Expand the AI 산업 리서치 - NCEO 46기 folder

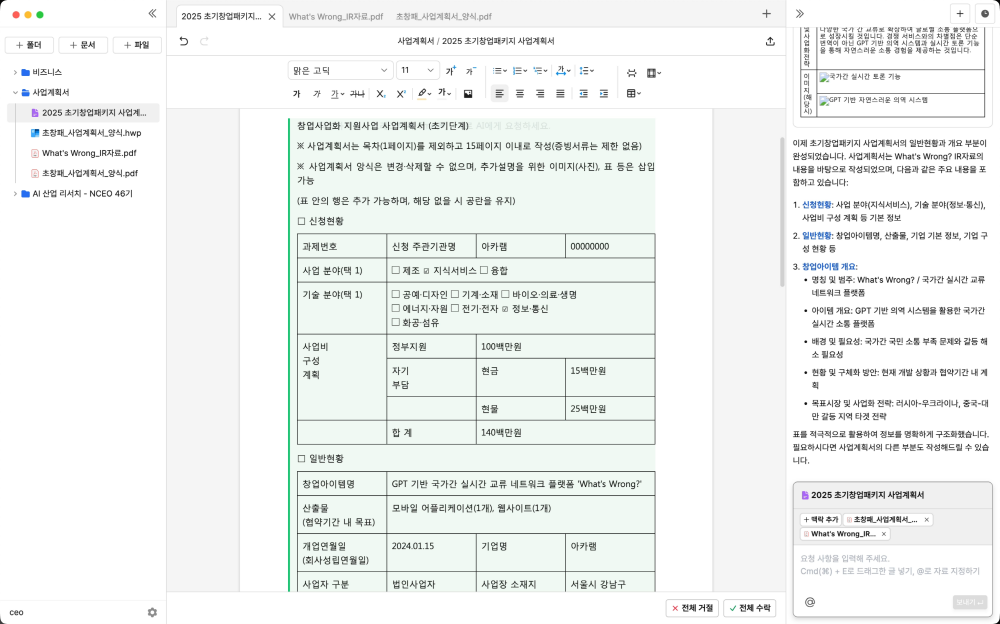pyautogui.click(x=15, y=194)
